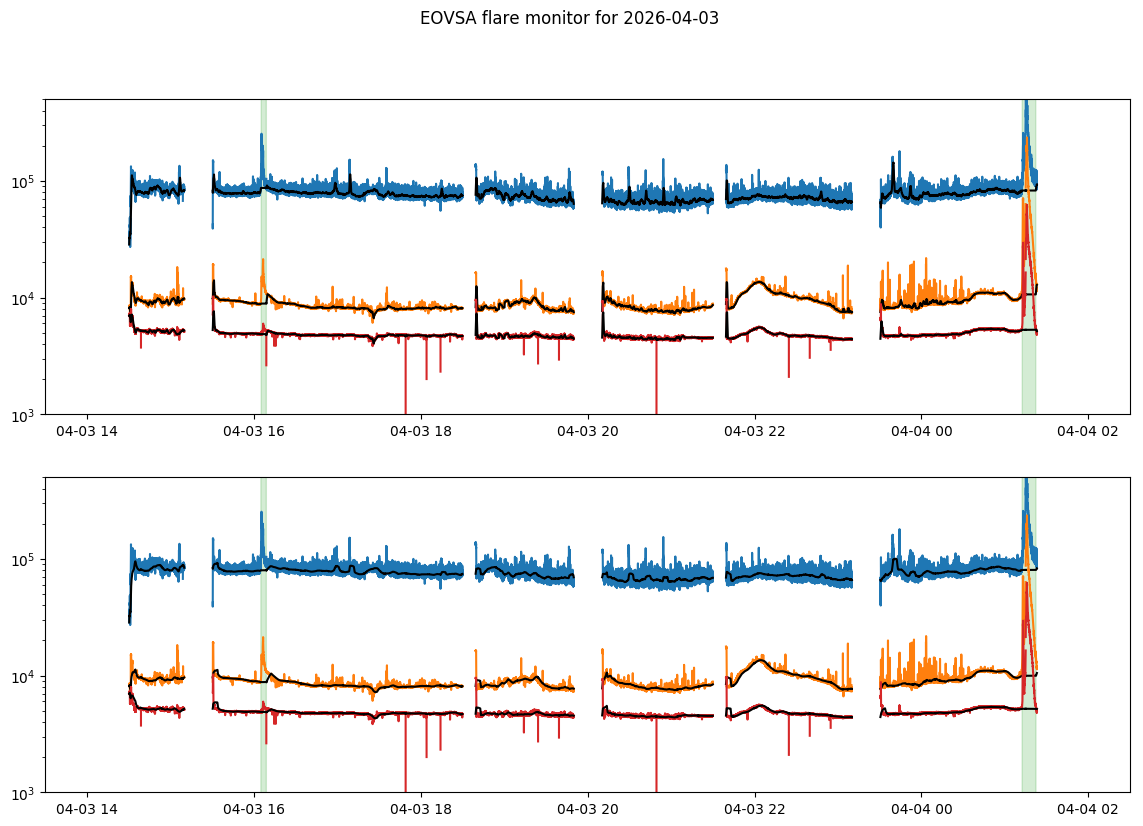Select the green flare band at the right of the upper plot

(x=1028, y=250)
